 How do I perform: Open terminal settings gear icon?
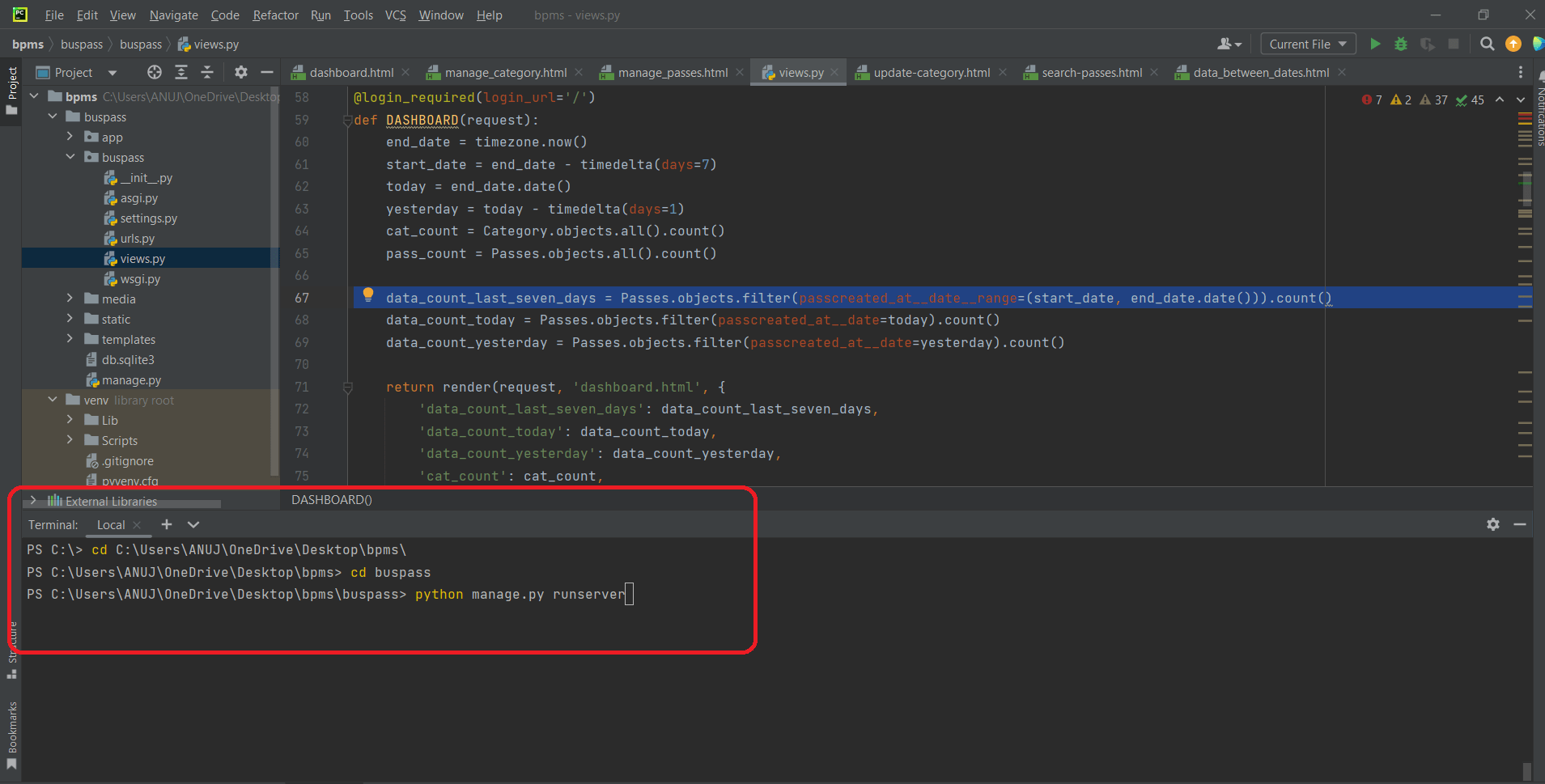pos(1493,524)
